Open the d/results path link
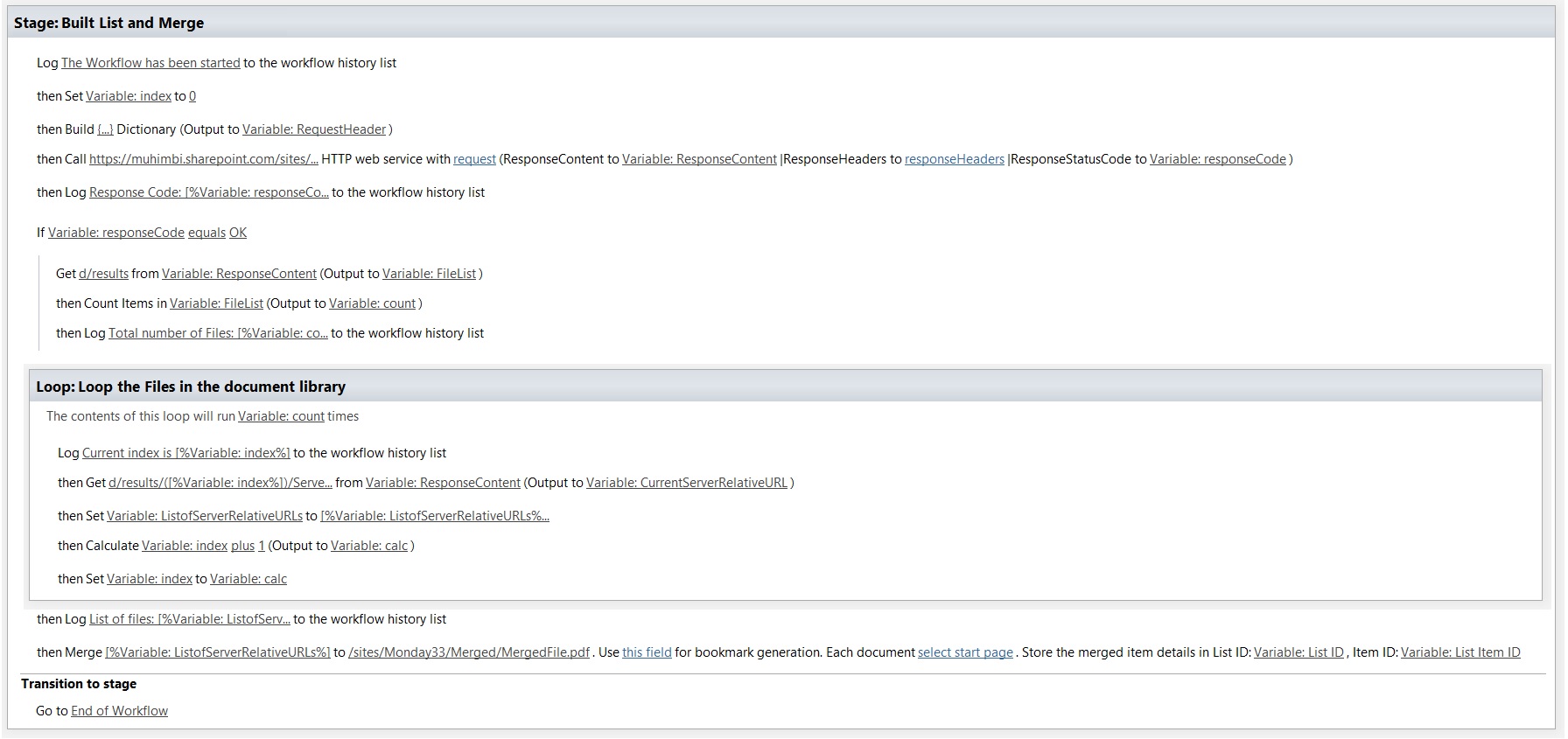The height and width of the screenshot is (739, 1568). coord(103,274)
